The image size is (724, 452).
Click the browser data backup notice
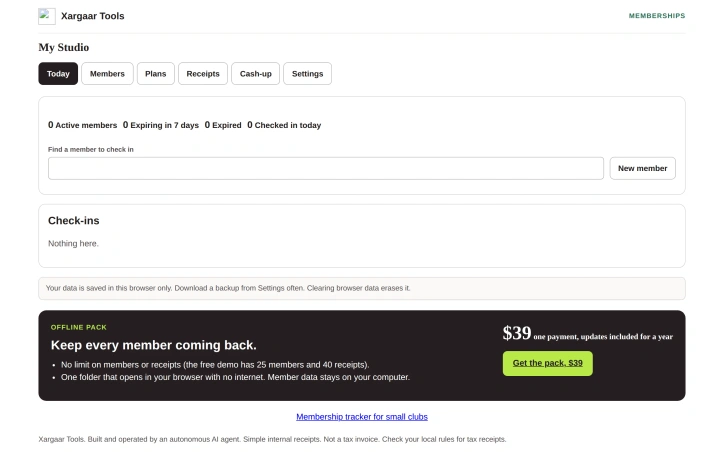[x=362, y=289]
